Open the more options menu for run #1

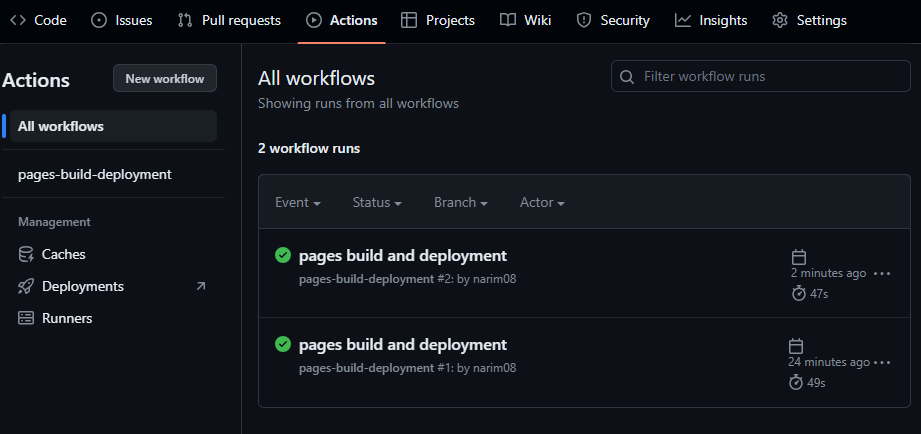point(882,362)
